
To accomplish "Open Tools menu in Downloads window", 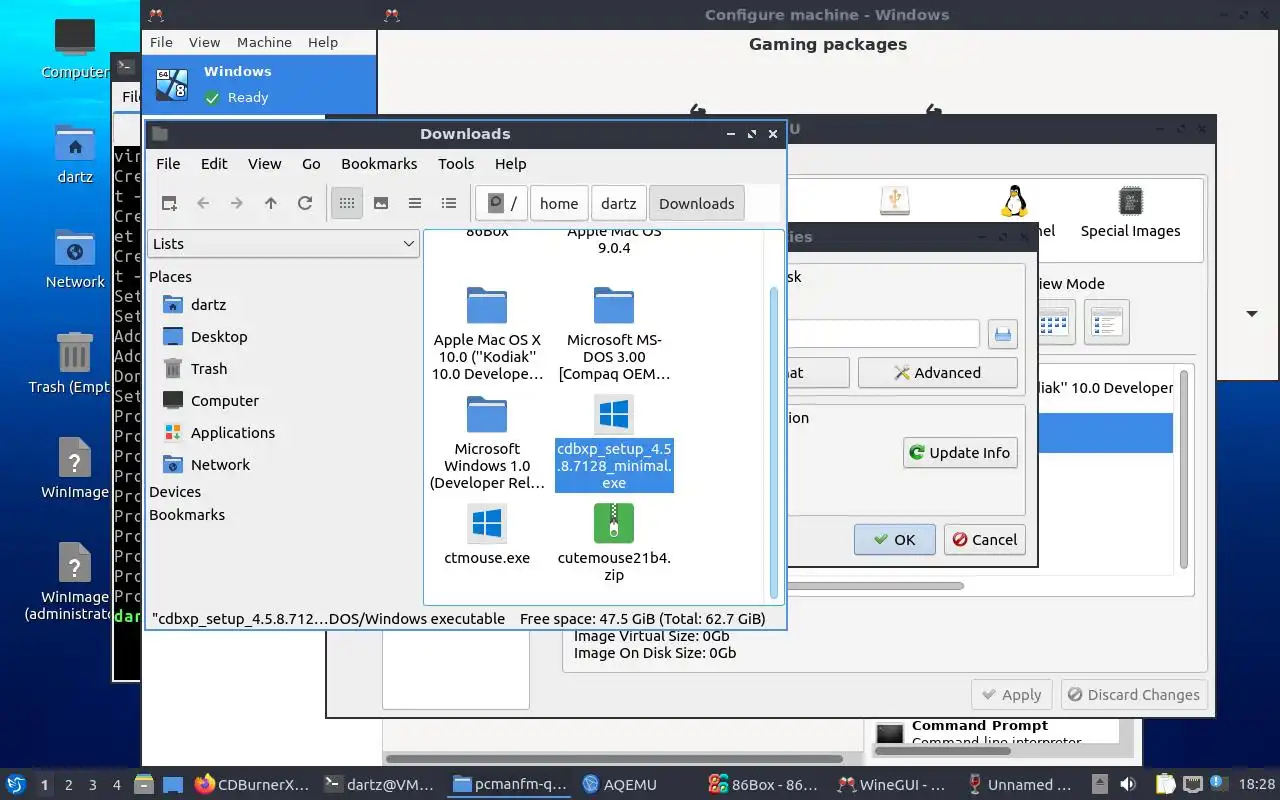I will click(x=456, y=164).
